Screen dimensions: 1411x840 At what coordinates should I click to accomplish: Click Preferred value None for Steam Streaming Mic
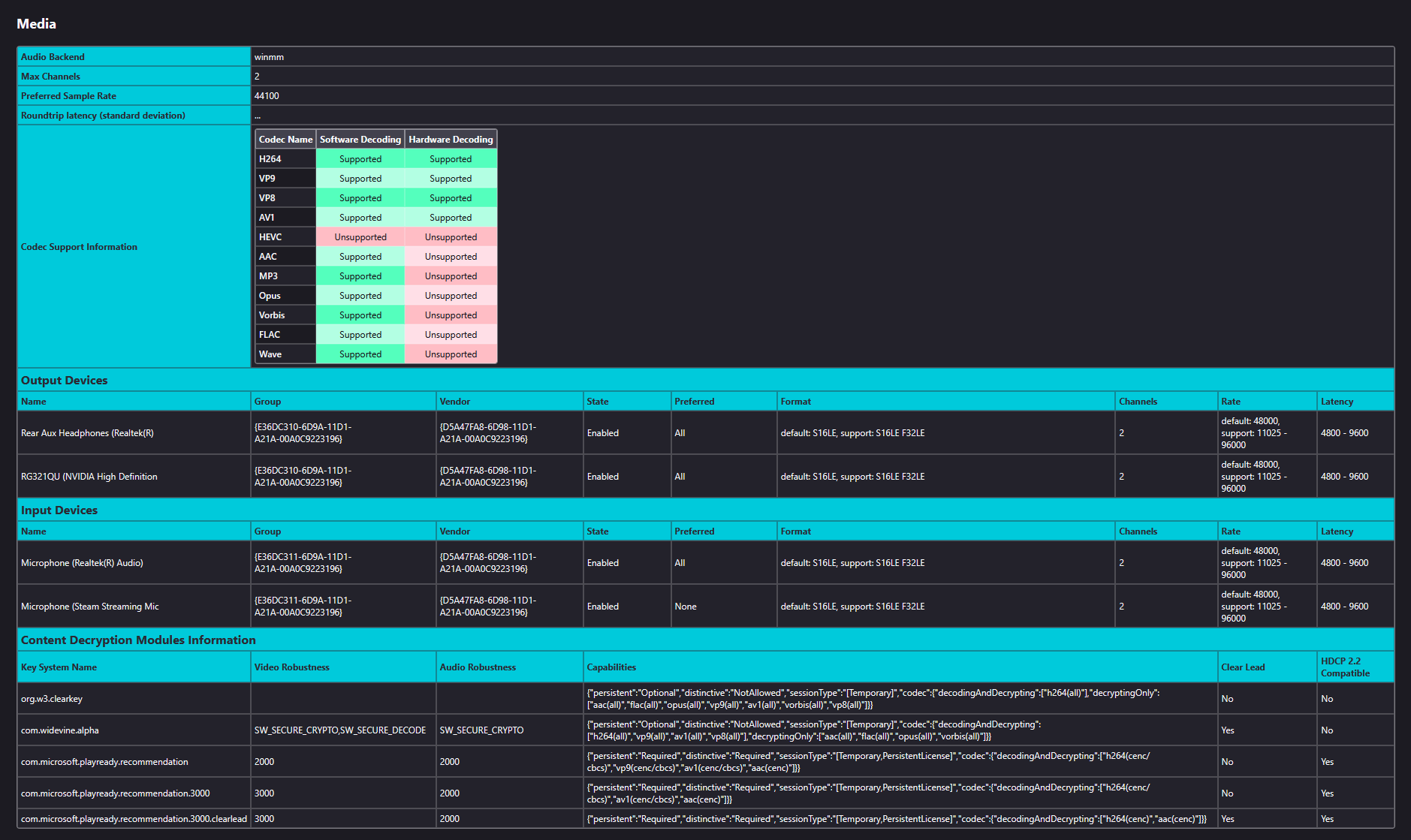tap(685, 607)
